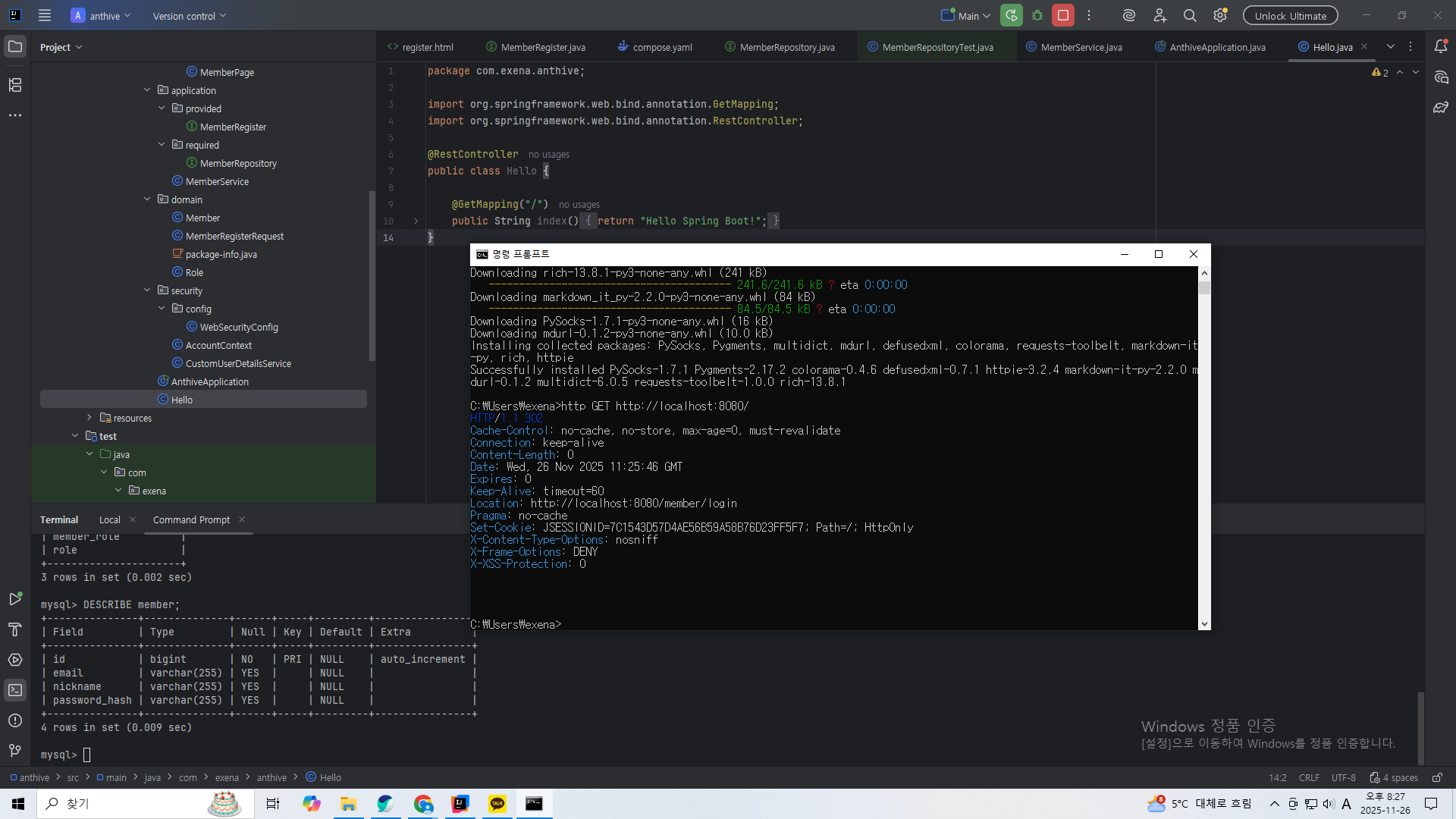Toggle the Project tool window folder icon

[15, 47]
